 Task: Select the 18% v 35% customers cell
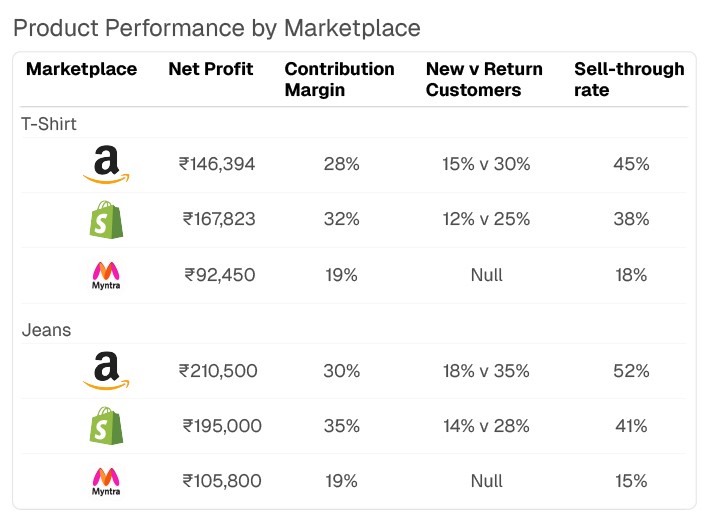pyautogui.click(x=486, y=371)
